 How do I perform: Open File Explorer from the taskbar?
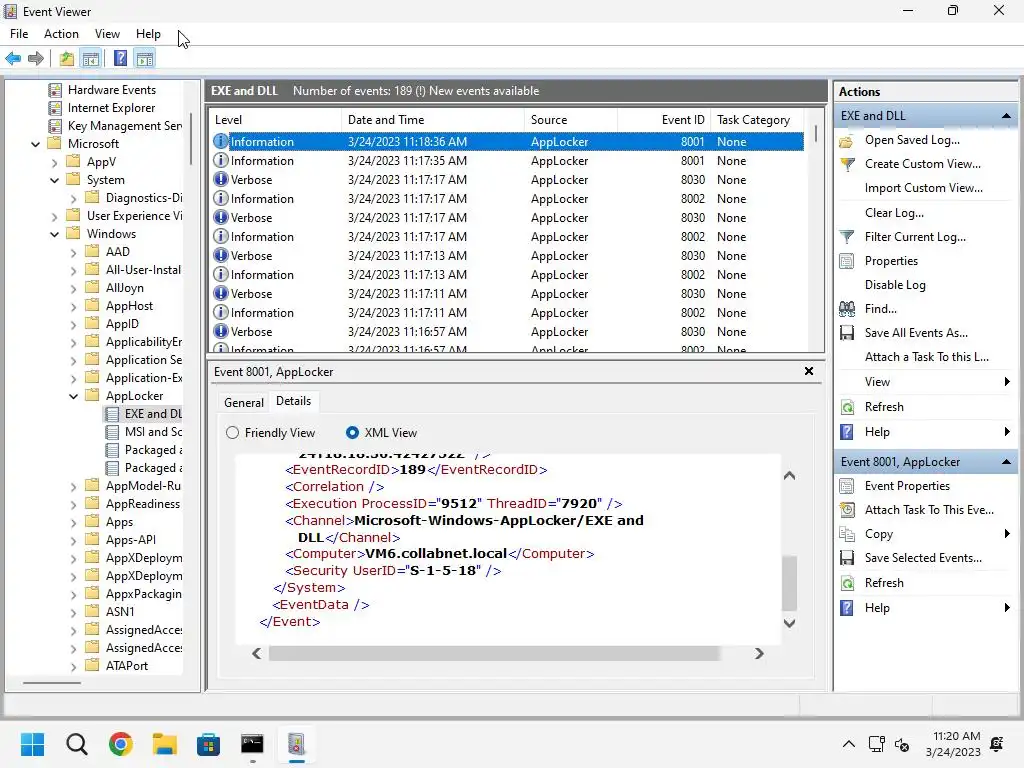pos(165,744)
